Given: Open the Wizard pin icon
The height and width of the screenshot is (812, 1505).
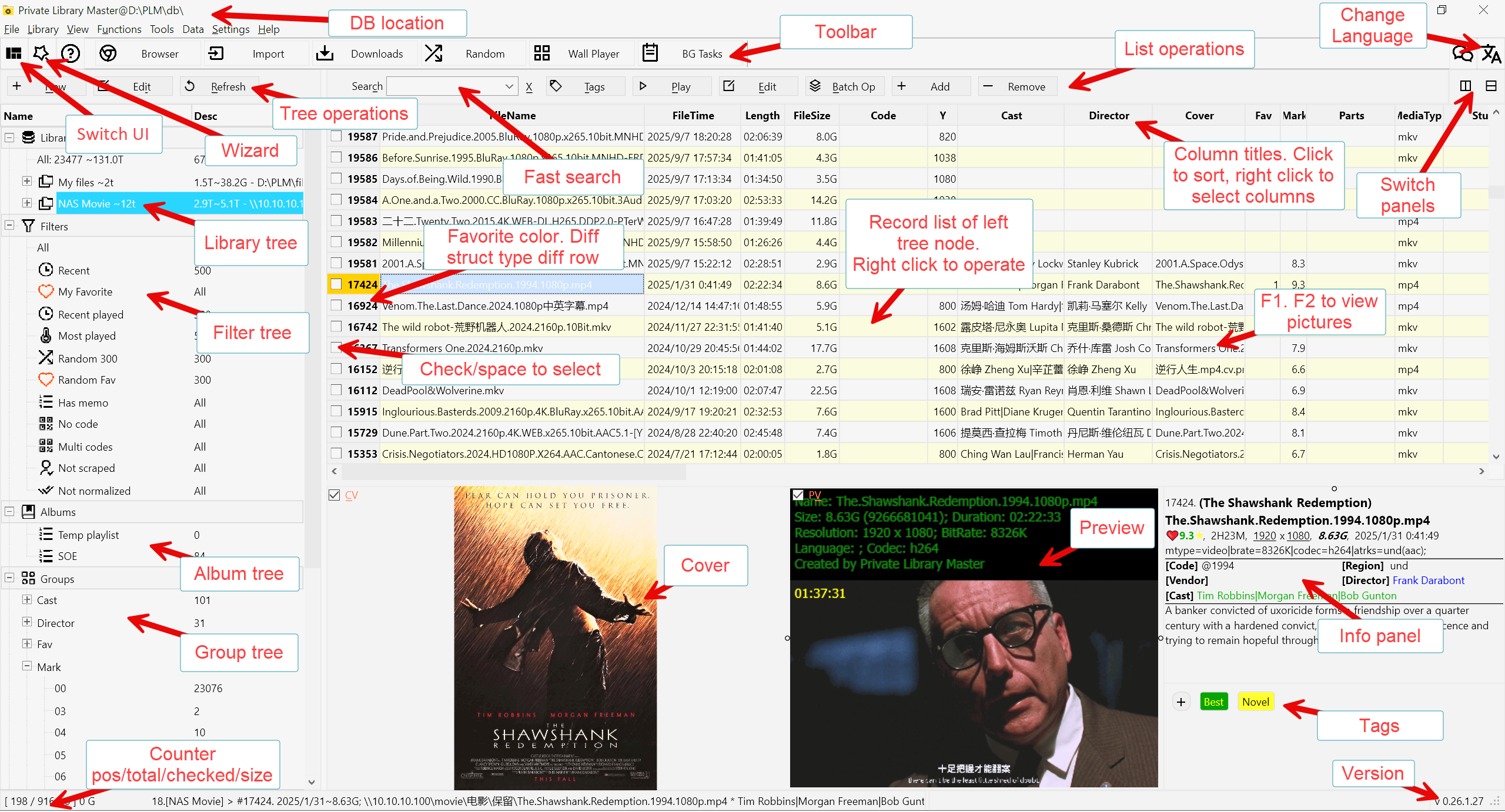Looking at the screenshot, I should 41,53.
